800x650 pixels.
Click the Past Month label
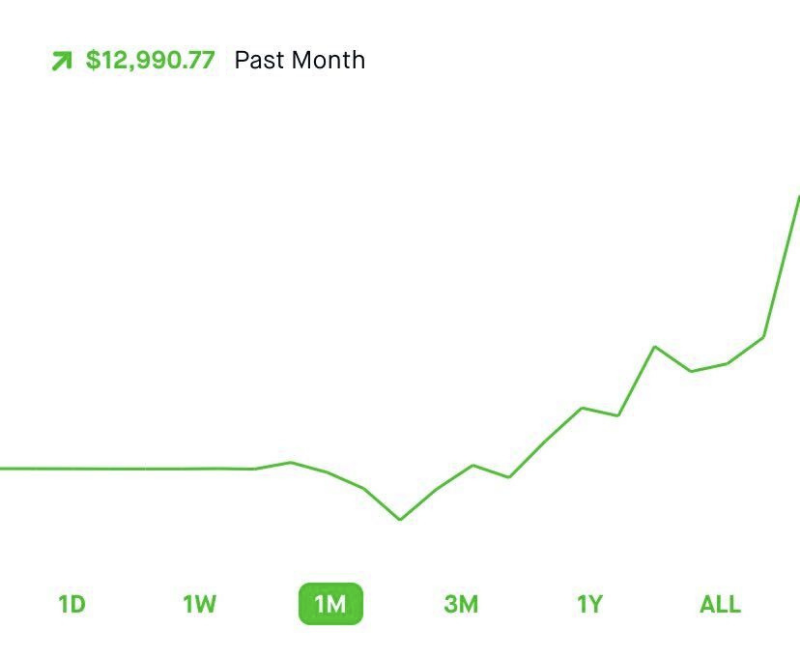(x=299, y=60)
